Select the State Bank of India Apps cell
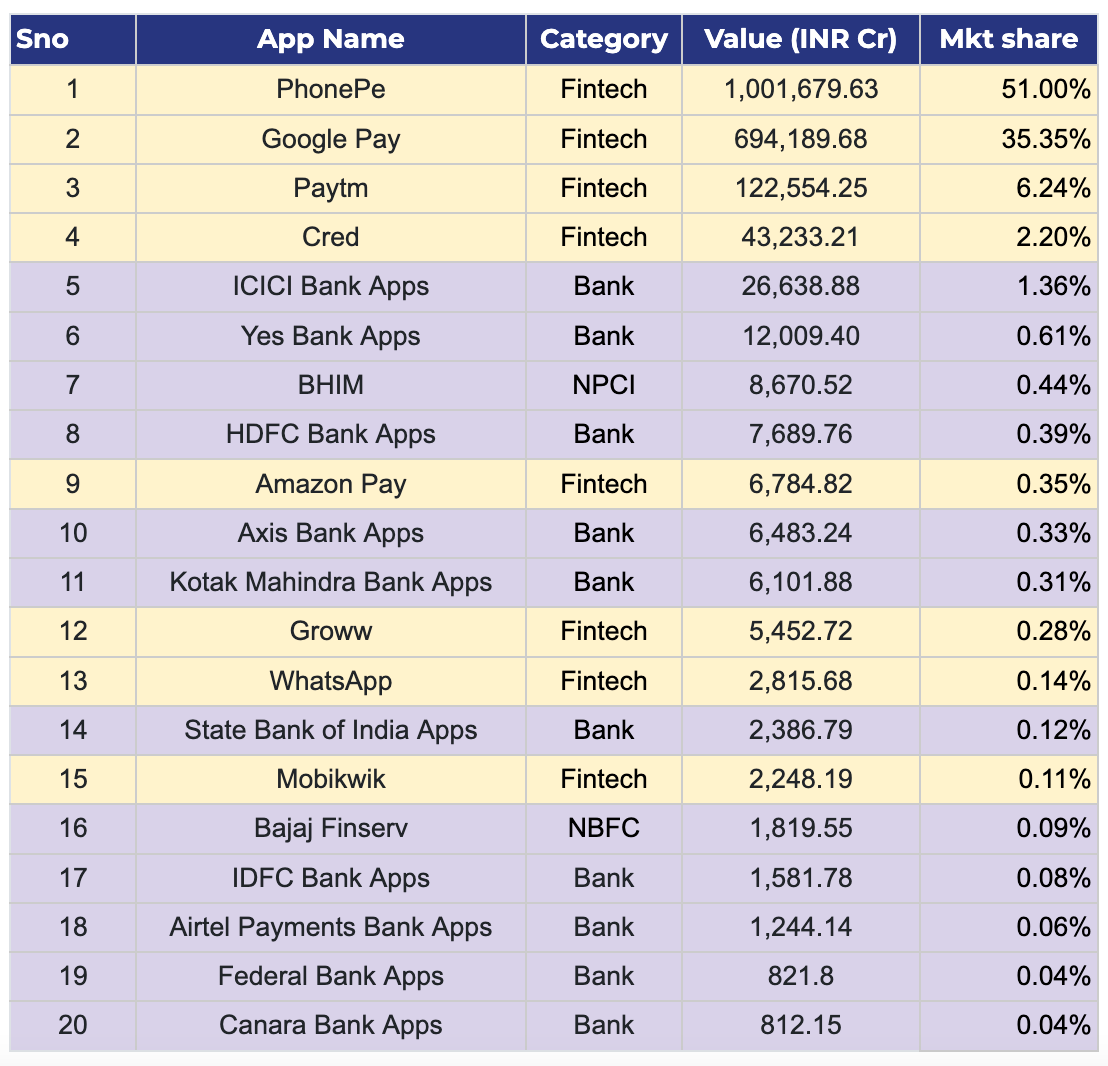 coord(331,730)
